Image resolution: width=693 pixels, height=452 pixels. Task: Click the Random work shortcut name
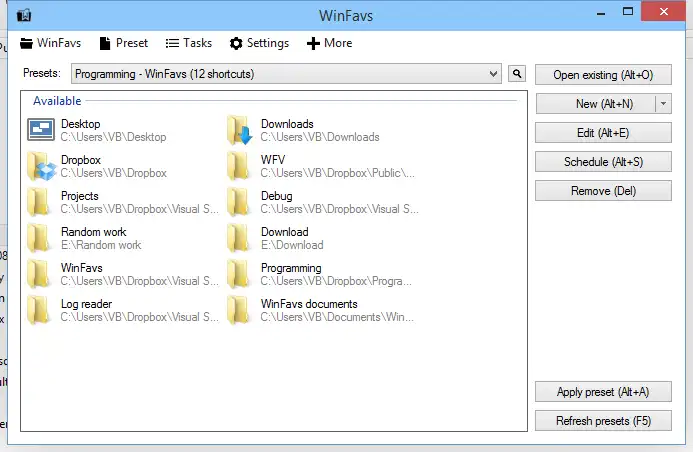pos(94,232)
